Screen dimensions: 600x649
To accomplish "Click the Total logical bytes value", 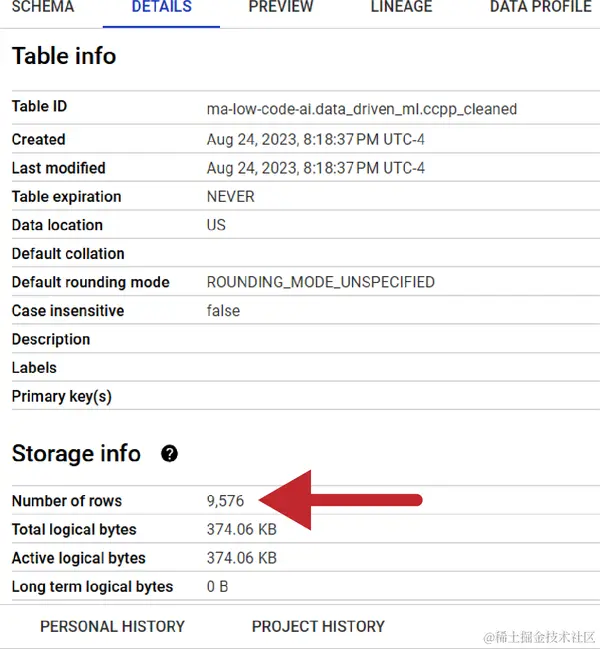I will pos(241,530).
